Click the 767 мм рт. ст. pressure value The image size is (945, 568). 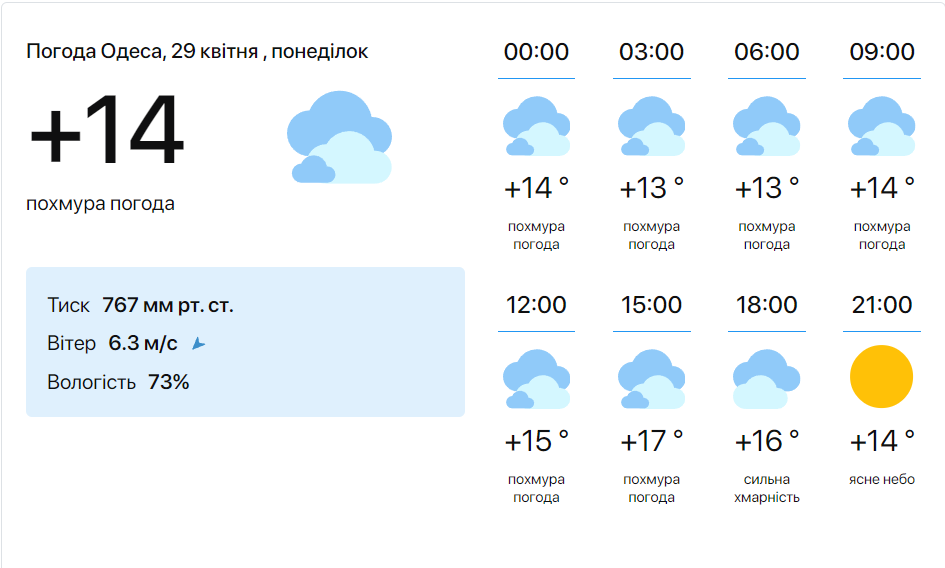tap(168, 305)
